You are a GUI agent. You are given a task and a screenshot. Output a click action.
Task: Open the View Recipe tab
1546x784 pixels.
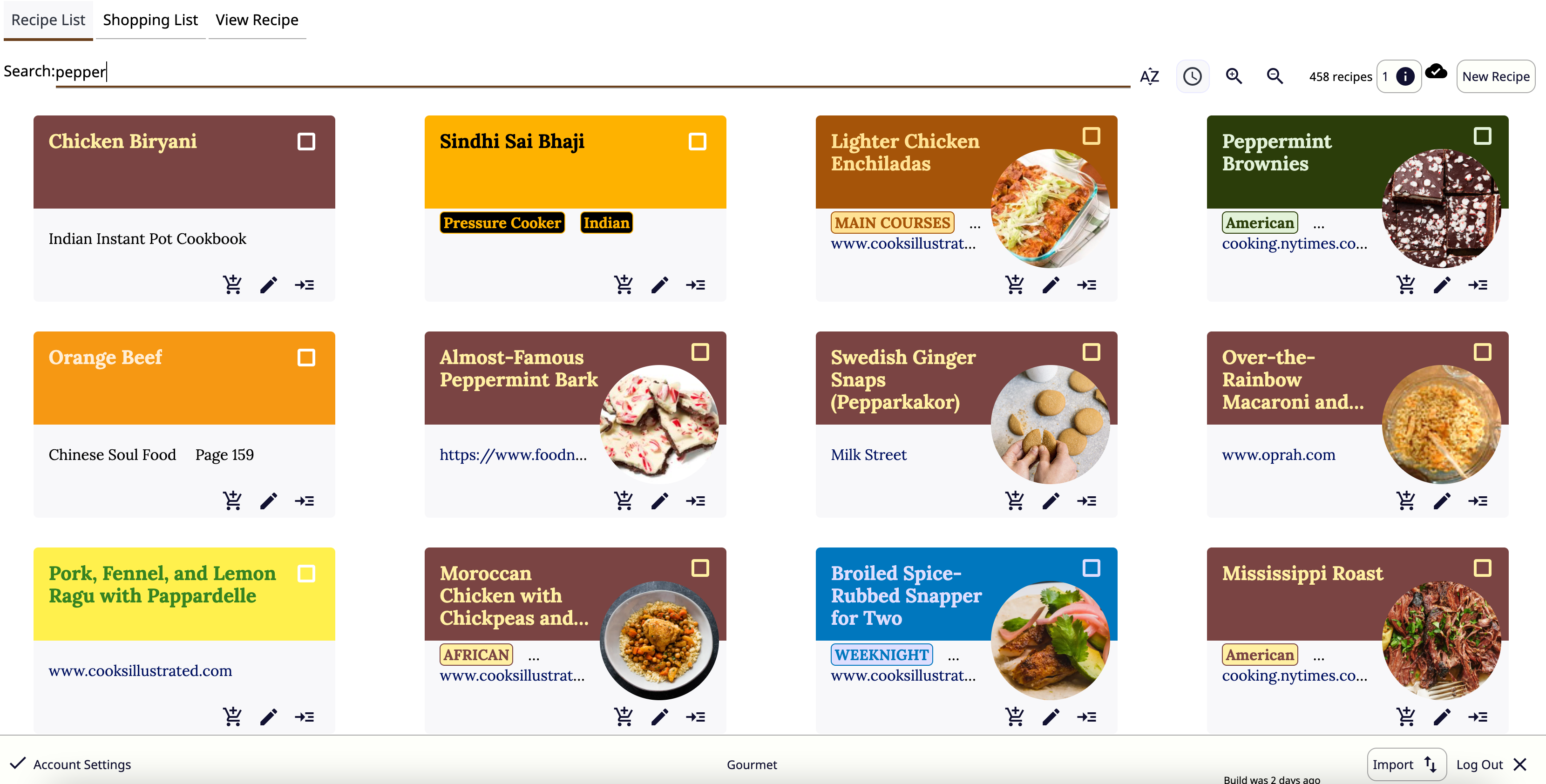257,20
